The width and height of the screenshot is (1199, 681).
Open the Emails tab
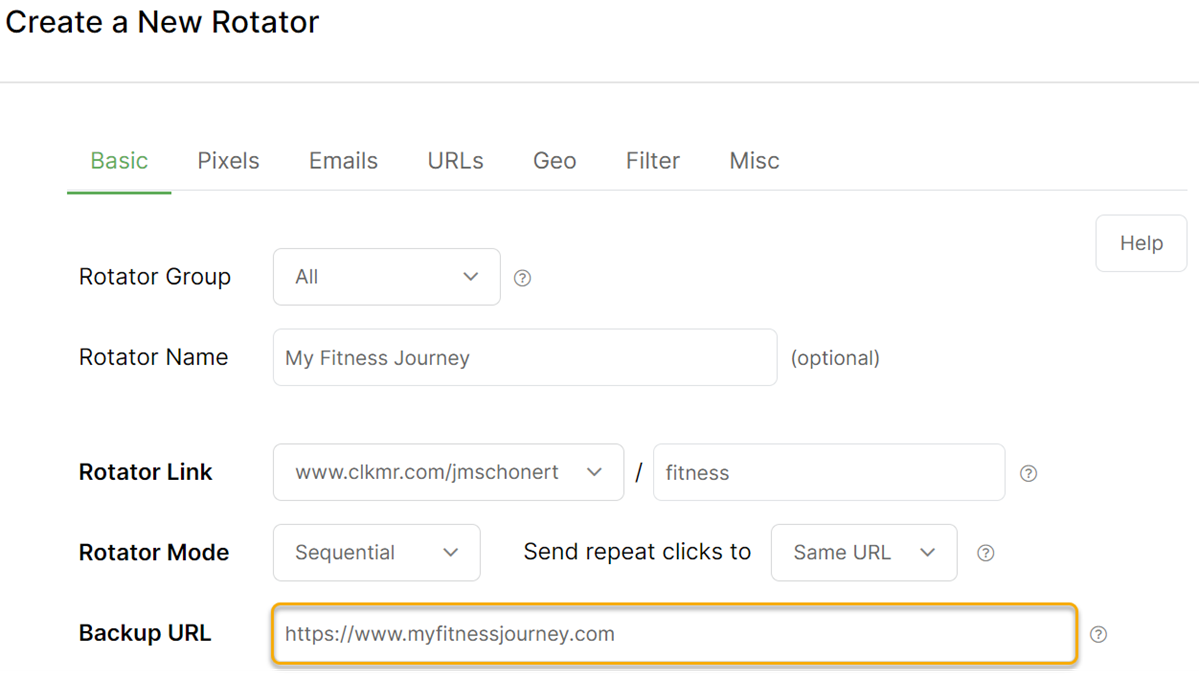(x=343, y=161)
